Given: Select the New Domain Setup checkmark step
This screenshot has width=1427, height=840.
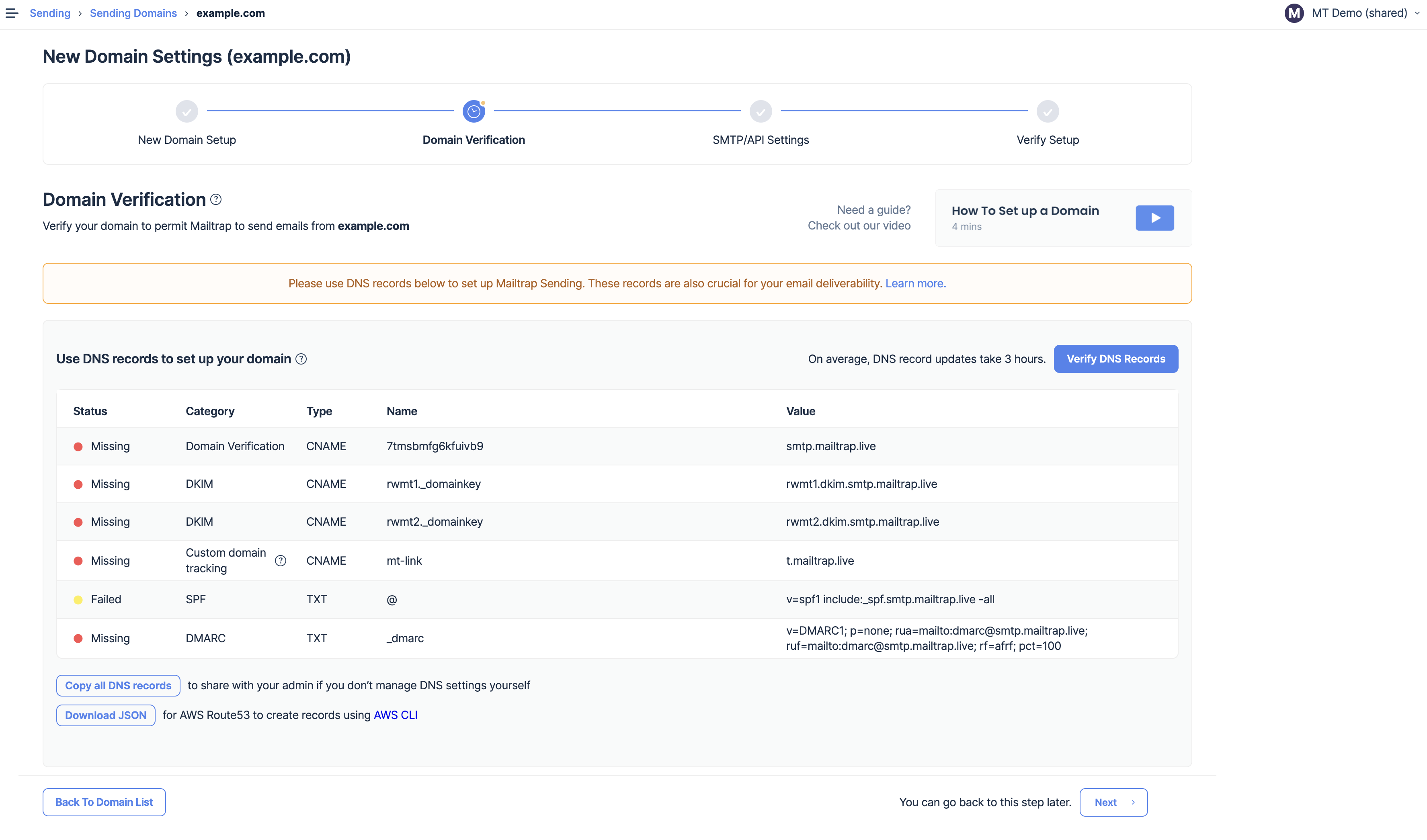Looking at the screenshot, I should [186, 111].
